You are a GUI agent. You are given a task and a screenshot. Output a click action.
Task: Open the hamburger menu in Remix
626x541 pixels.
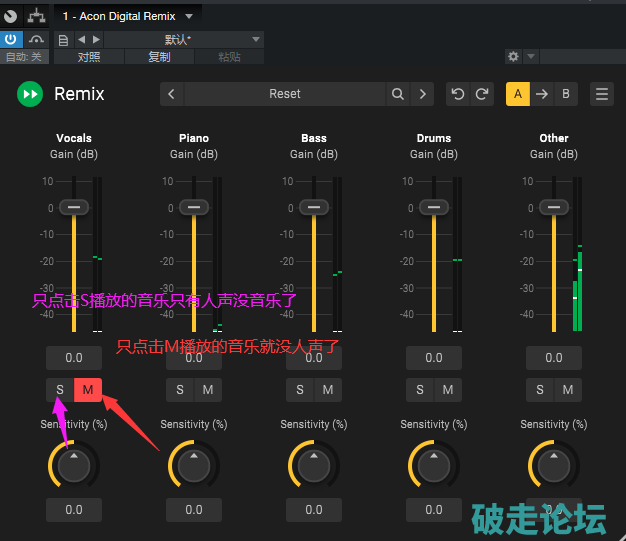click(602, 94)
